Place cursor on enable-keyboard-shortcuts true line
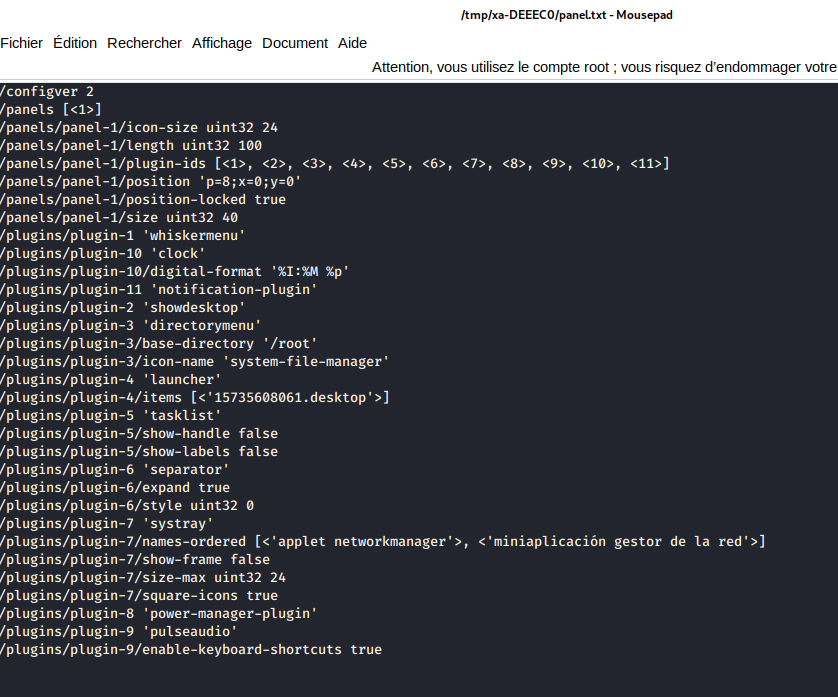838x697 pixels. [190, 649]
